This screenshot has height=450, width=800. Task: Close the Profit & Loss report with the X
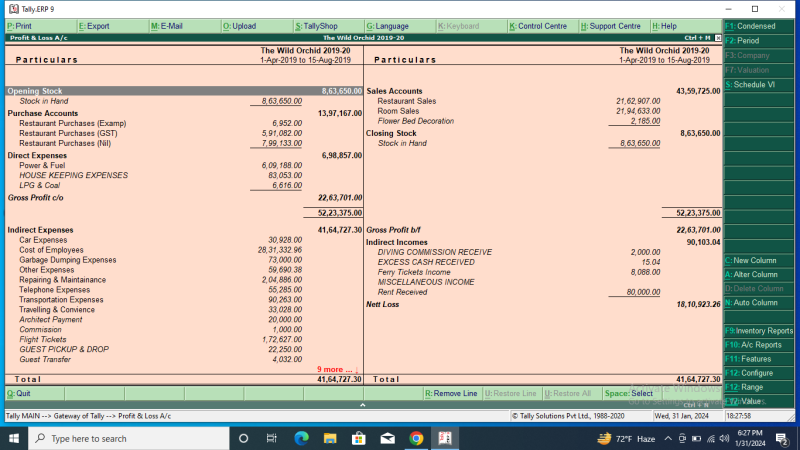(718, 38)
